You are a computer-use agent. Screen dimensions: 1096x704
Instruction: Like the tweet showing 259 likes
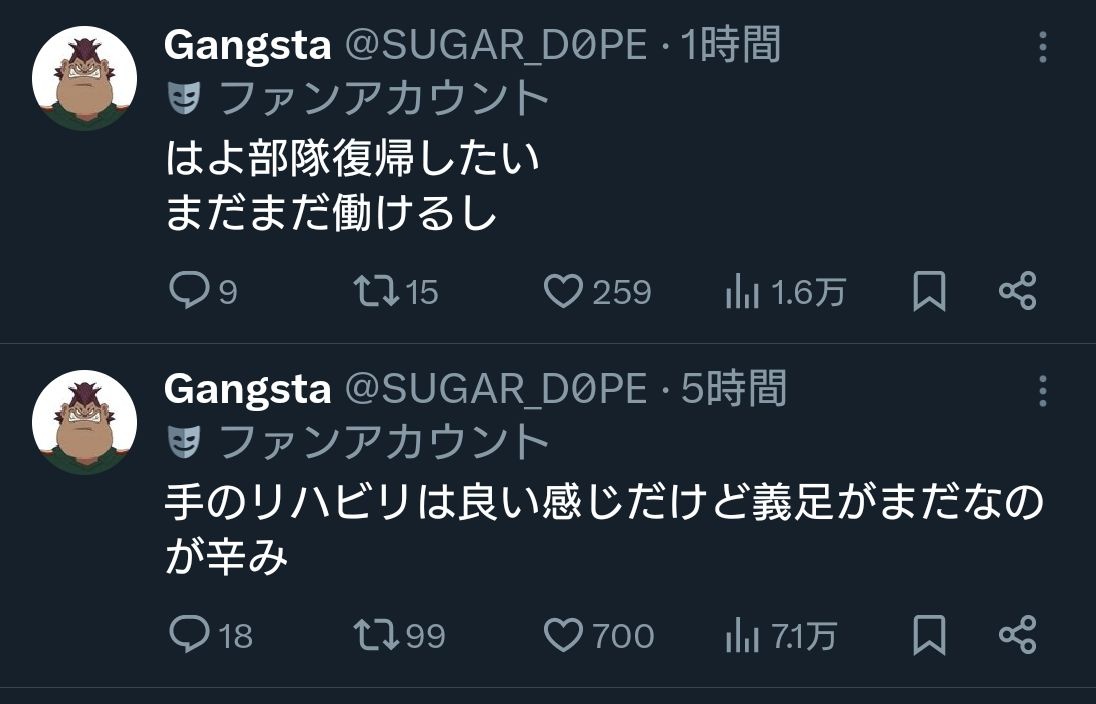click(x=563, y=291)
